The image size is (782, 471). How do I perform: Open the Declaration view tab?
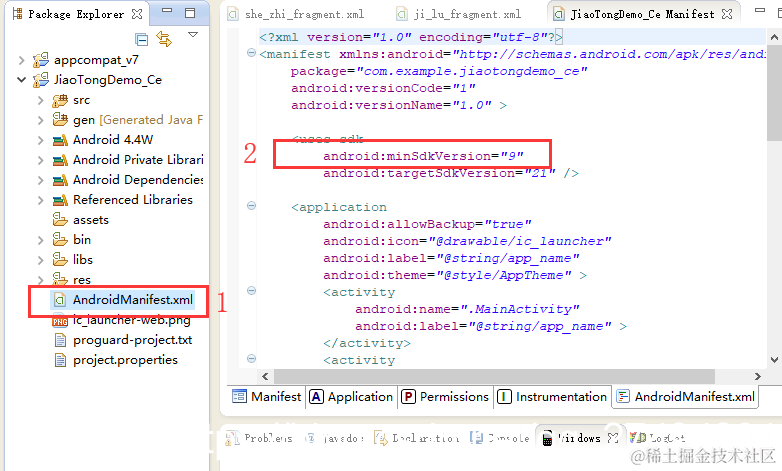[417, 438]
